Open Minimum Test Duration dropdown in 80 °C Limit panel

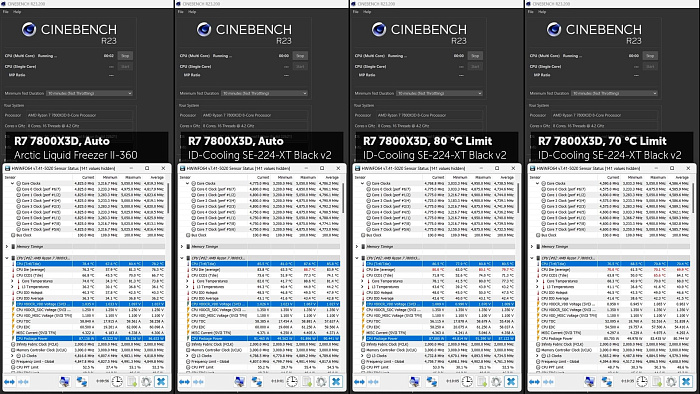click(x=440, y=93)
